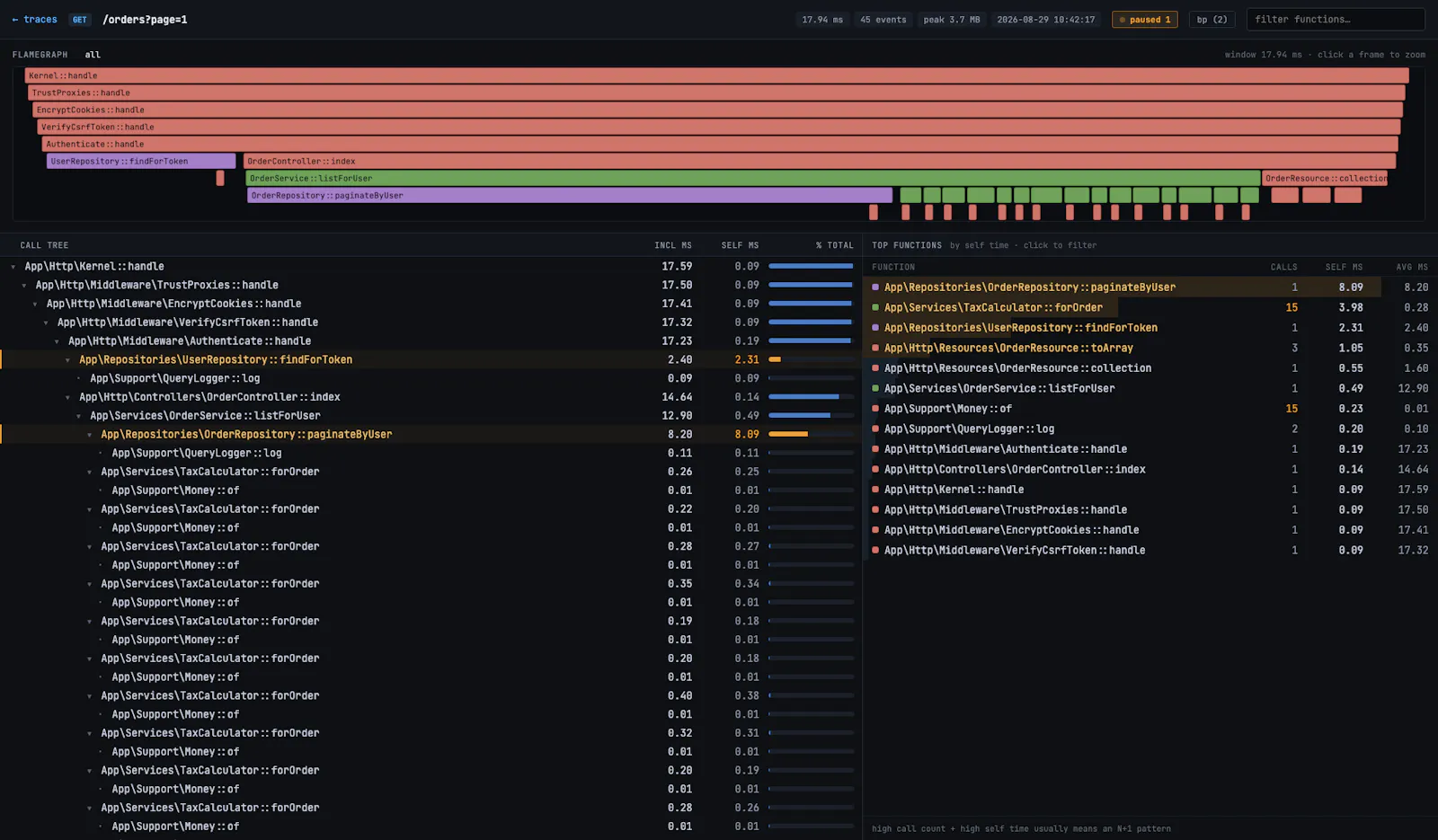1438x840 pixels.
Task: Focus the filter functions search field
Action: tap(1335, 20)
